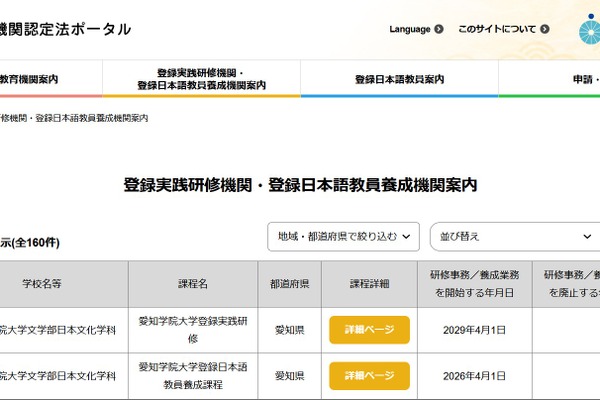Click 愛知県 in the 2029年4月1日 row

click(x=290, y=330)
